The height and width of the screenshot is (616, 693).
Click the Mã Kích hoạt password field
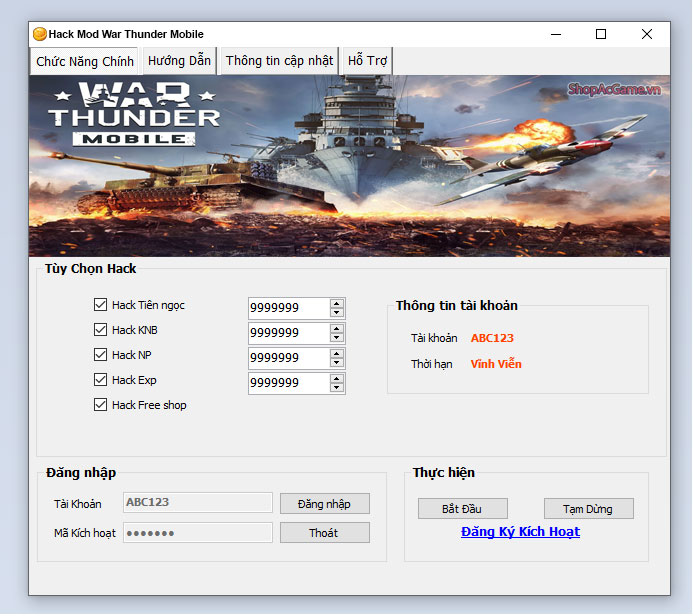tap(198, 532)
